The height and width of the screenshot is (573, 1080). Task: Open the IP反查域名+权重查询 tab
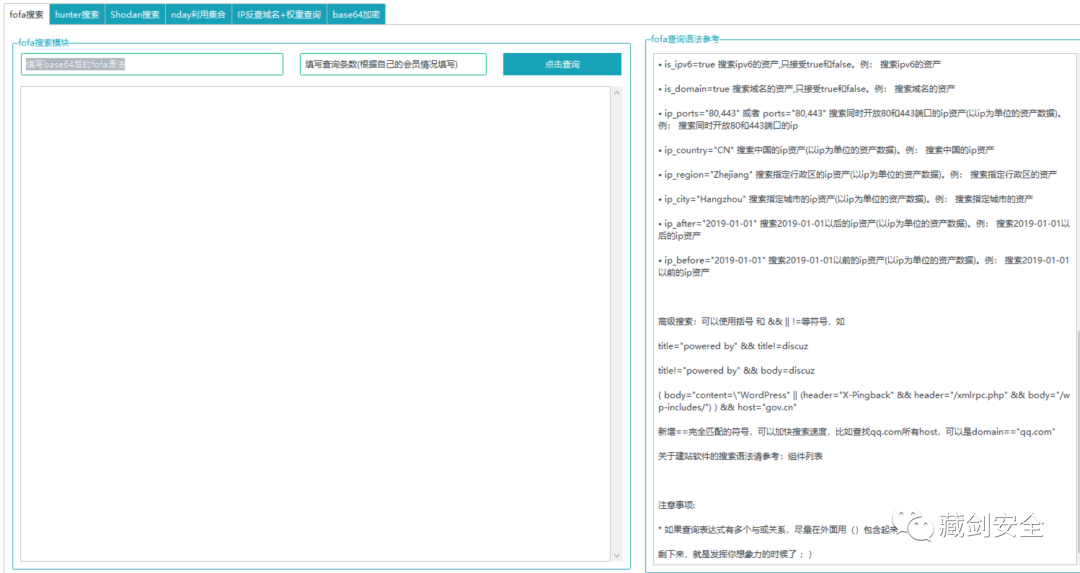(279, 14)
